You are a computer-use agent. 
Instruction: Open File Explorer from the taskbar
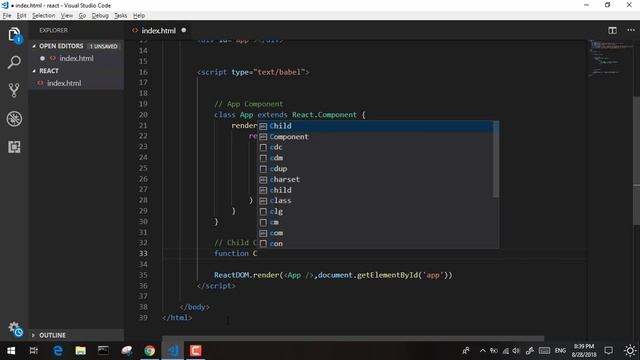[80, 351]
